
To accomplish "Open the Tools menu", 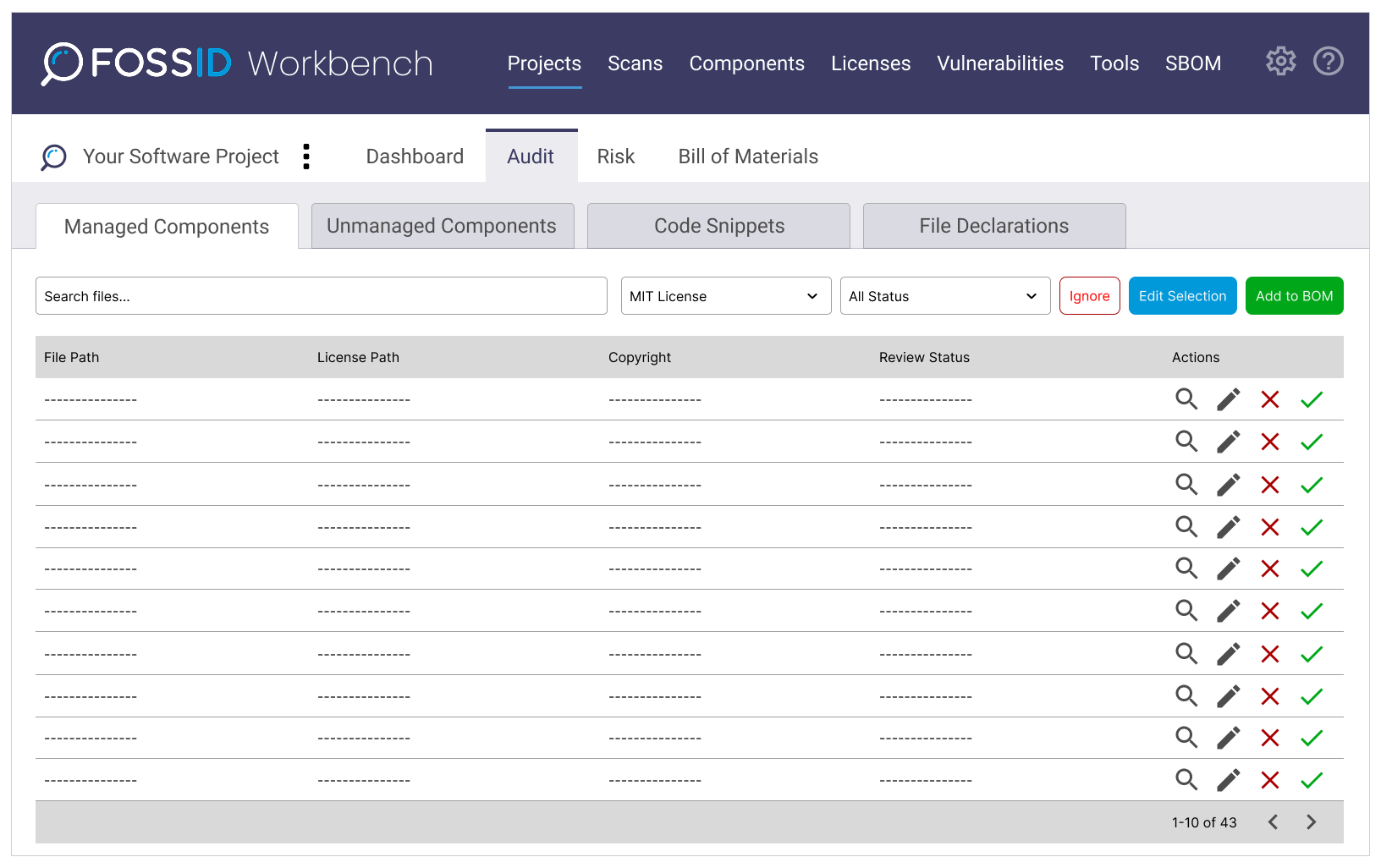I will (1114, 63).
